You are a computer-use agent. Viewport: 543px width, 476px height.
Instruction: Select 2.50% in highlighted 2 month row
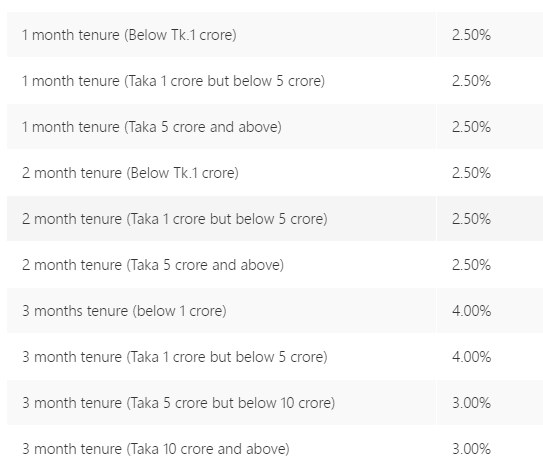[x=471, y=219]
